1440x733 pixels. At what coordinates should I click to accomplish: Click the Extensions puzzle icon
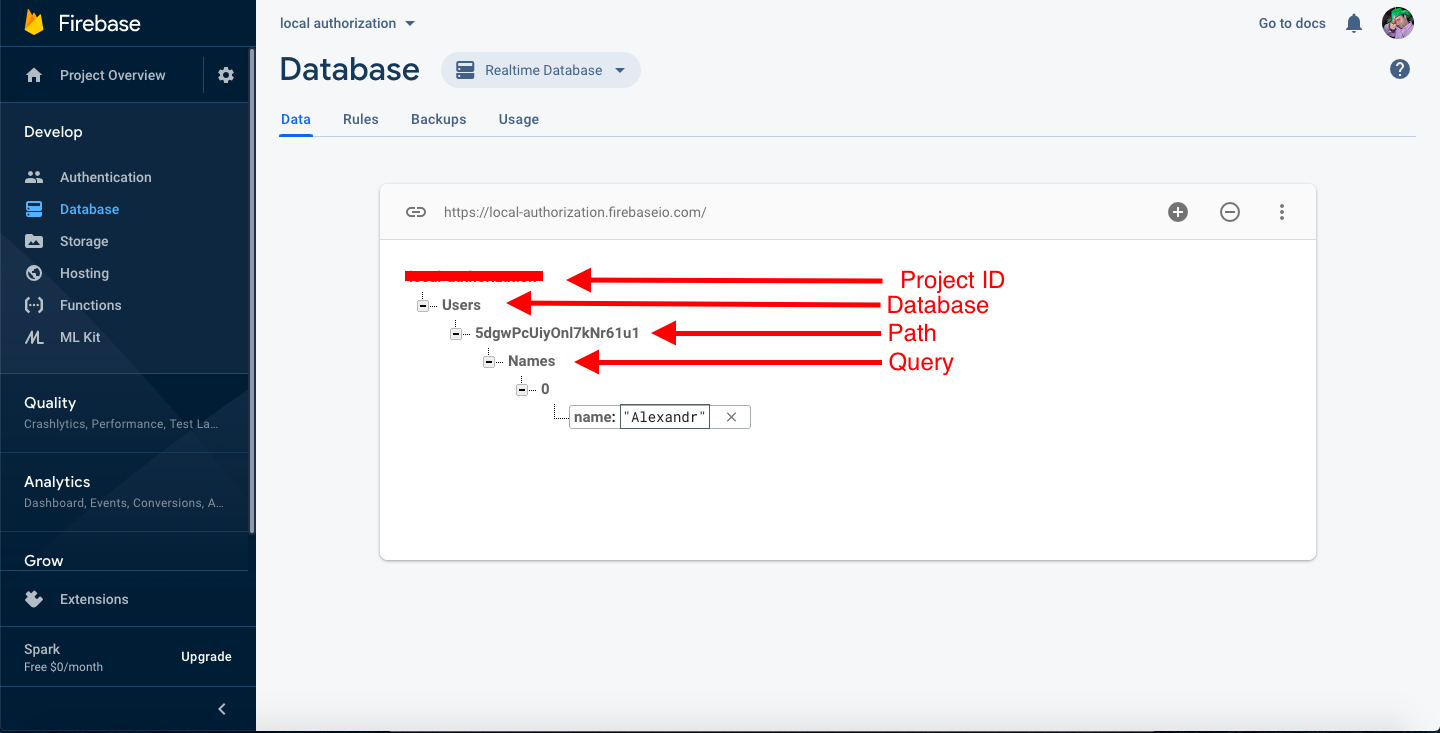tap(34, 599)
